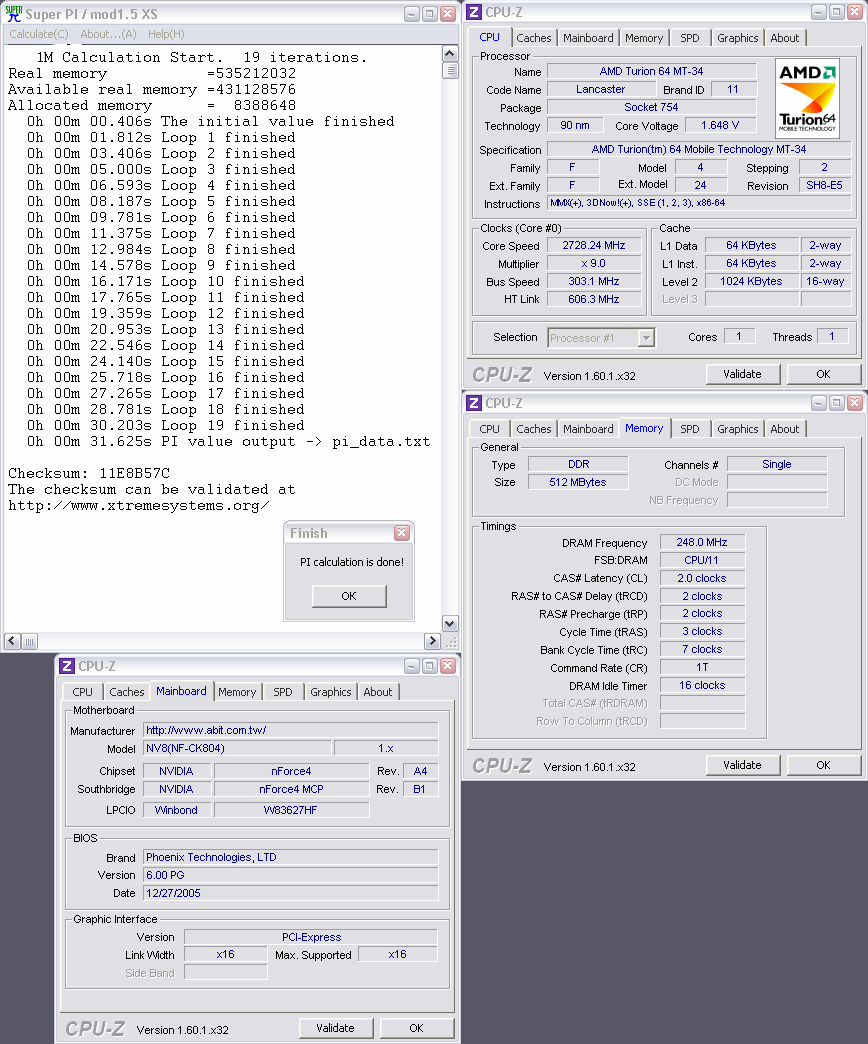868x1044 pixels.
Task: Click the NV8(NF-CK804) model field
Action: coord(237,748)
